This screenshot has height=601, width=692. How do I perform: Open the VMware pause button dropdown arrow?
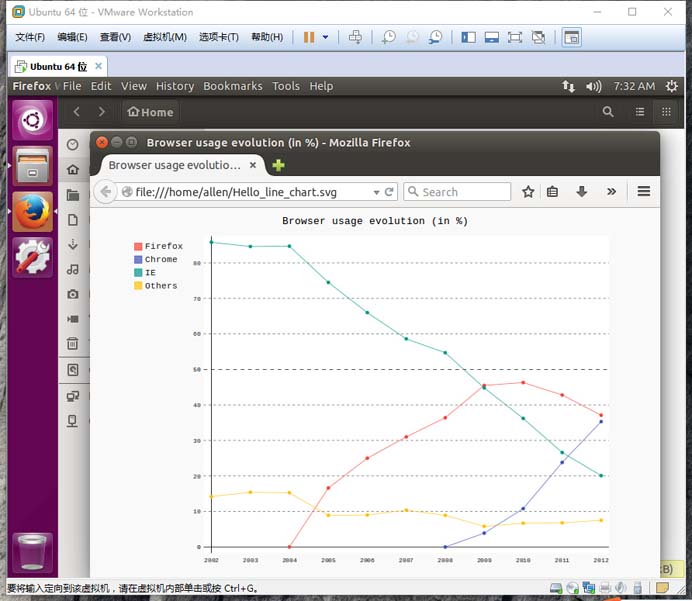click(325, 38)
